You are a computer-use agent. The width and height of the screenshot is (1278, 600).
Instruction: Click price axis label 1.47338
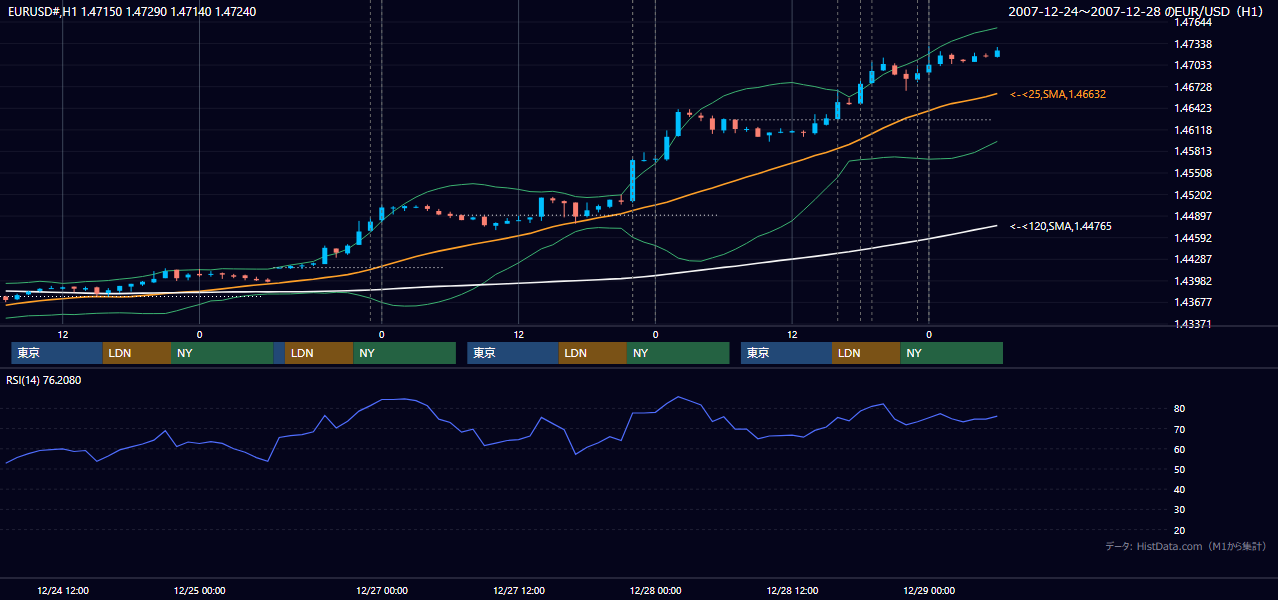[1194, 44]
